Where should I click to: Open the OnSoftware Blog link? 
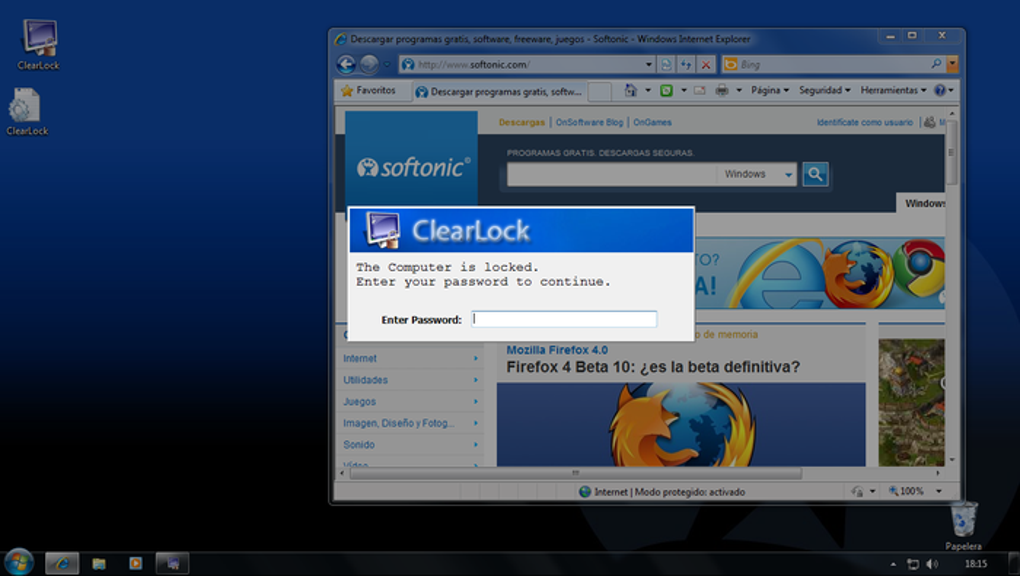tap(589, 122)
